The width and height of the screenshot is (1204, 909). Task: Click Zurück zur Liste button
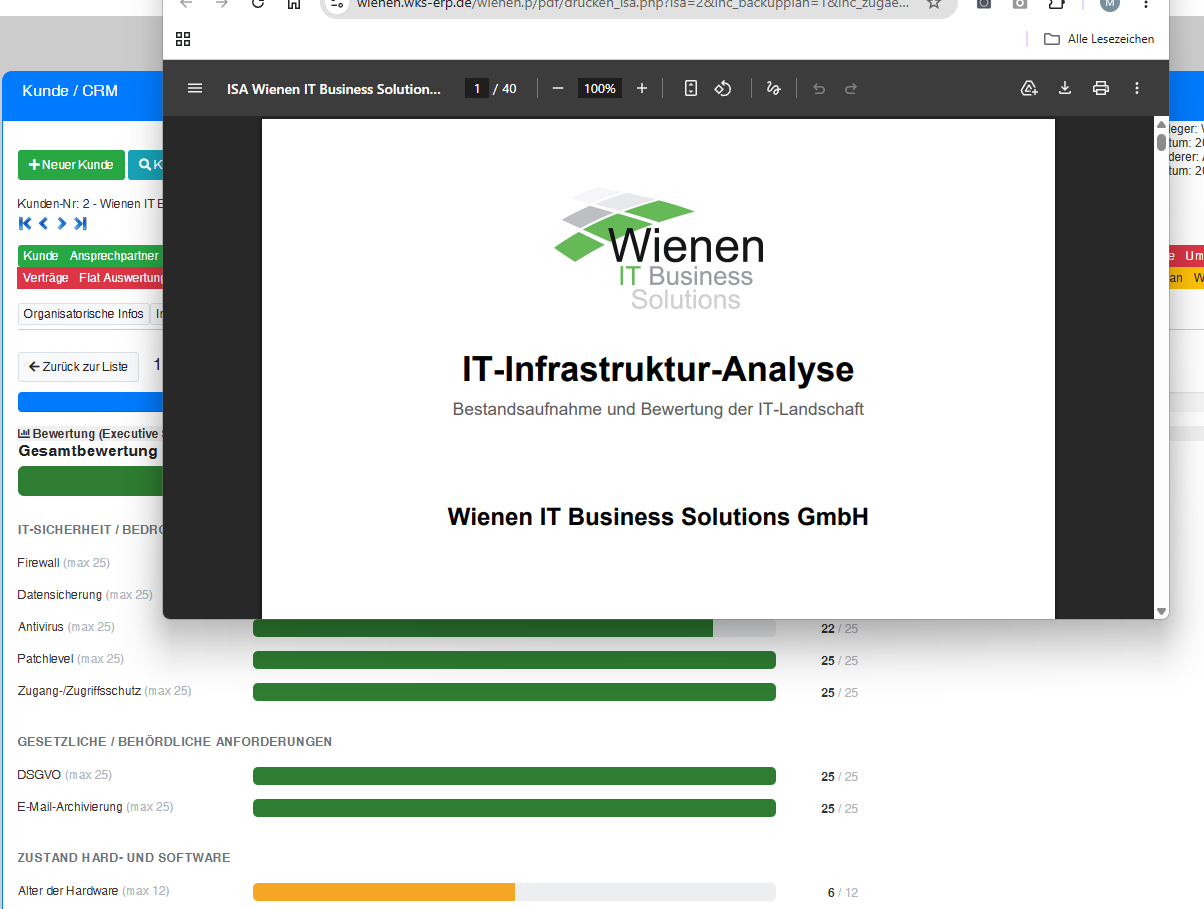pos(79,367)
